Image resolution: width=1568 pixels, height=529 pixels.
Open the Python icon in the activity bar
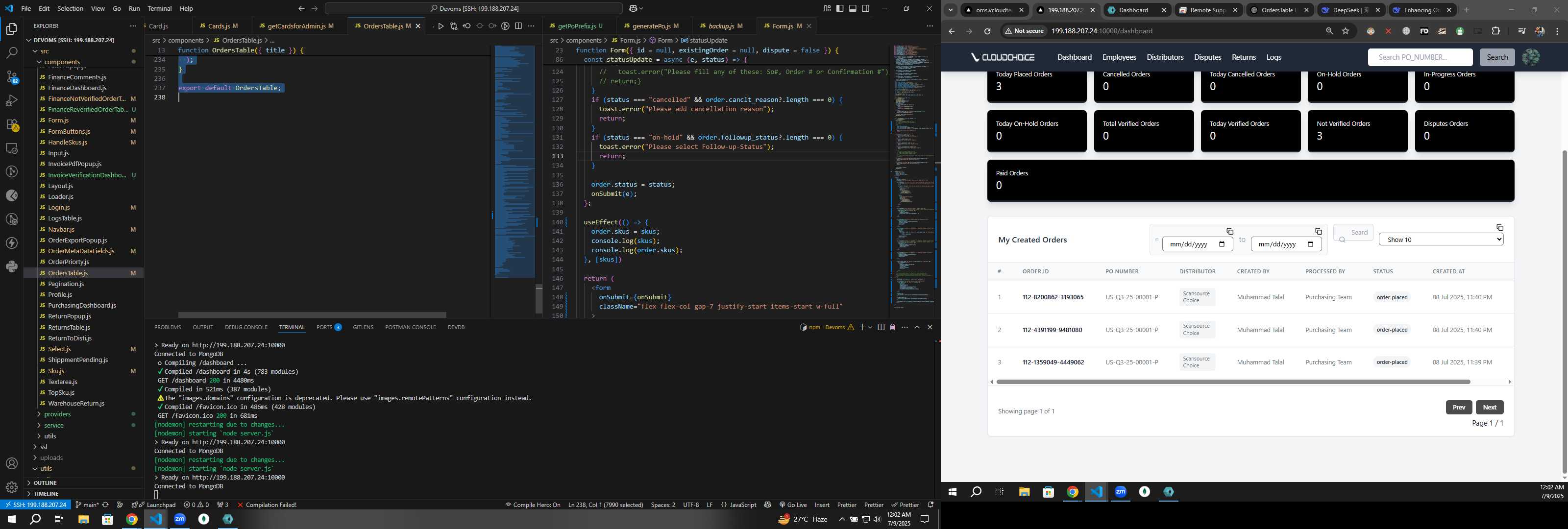[x=12, y=266]
